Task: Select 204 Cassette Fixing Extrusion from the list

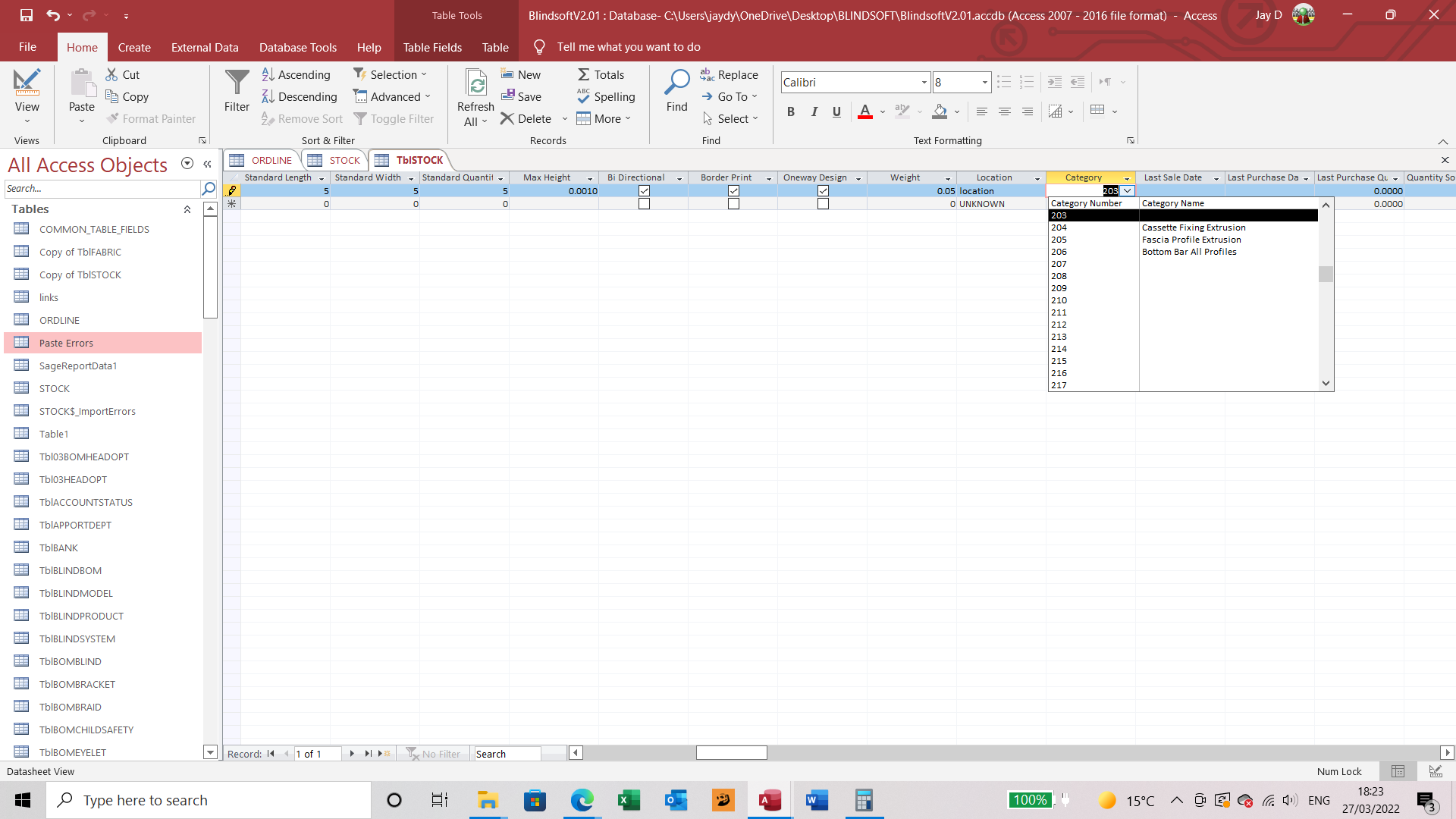Action: pos(1137,227)
